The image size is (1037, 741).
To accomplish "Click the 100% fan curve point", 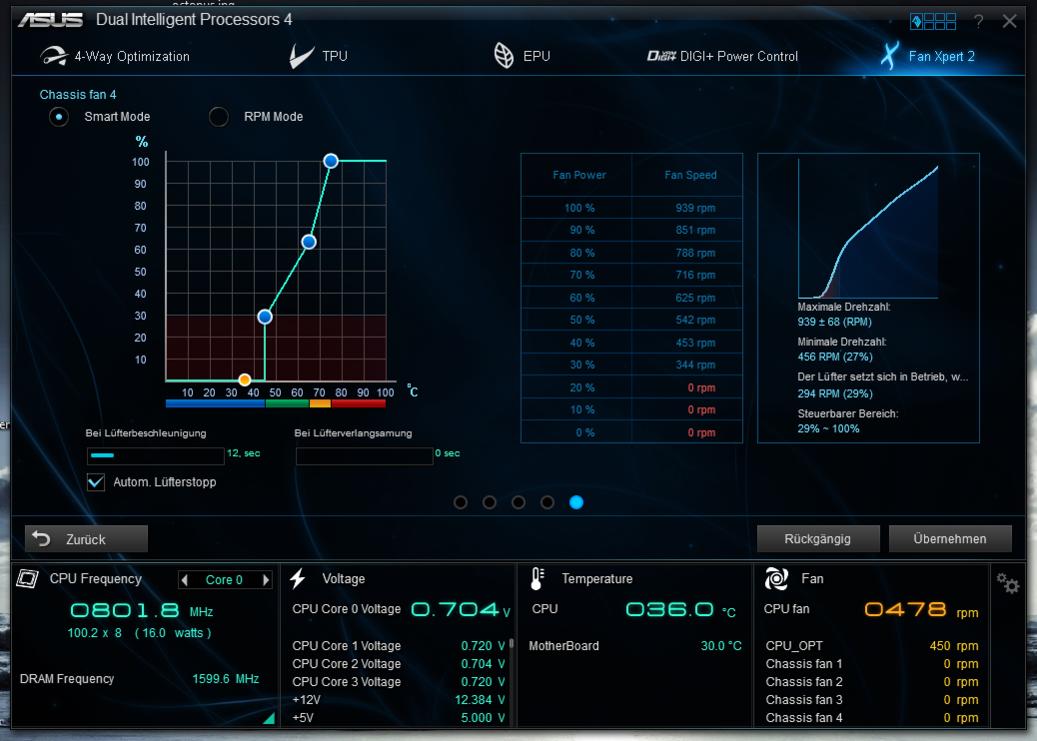I will [x=331, y=161].
